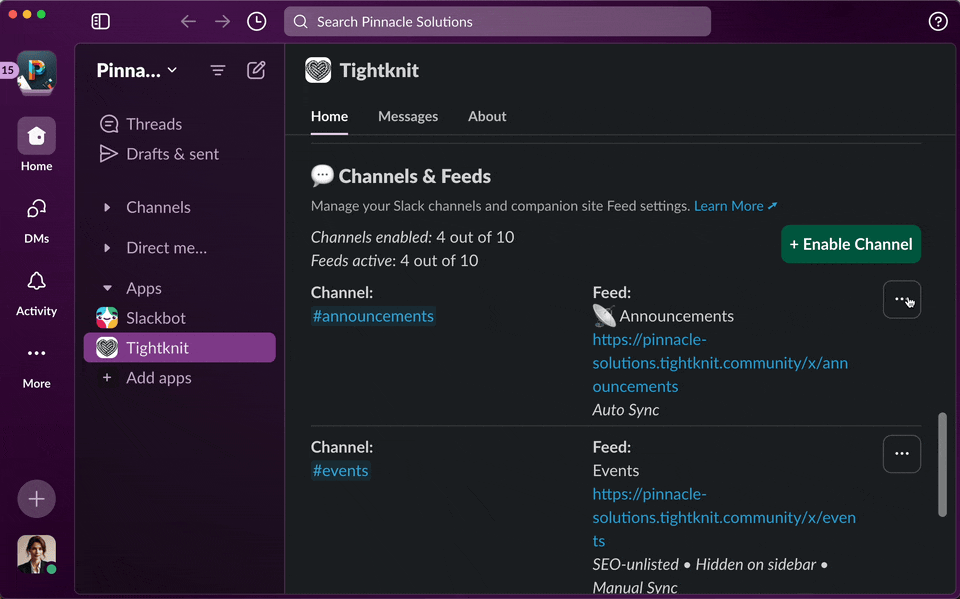The width and height of the screenshot is (960, 599).
Task: Open Home in the left rail
Action: coord(37,145)
